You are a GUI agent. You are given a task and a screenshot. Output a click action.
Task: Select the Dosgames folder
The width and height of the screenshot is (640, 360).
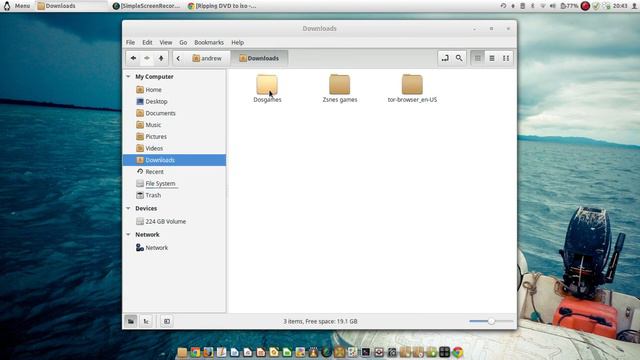coord(267,88)
